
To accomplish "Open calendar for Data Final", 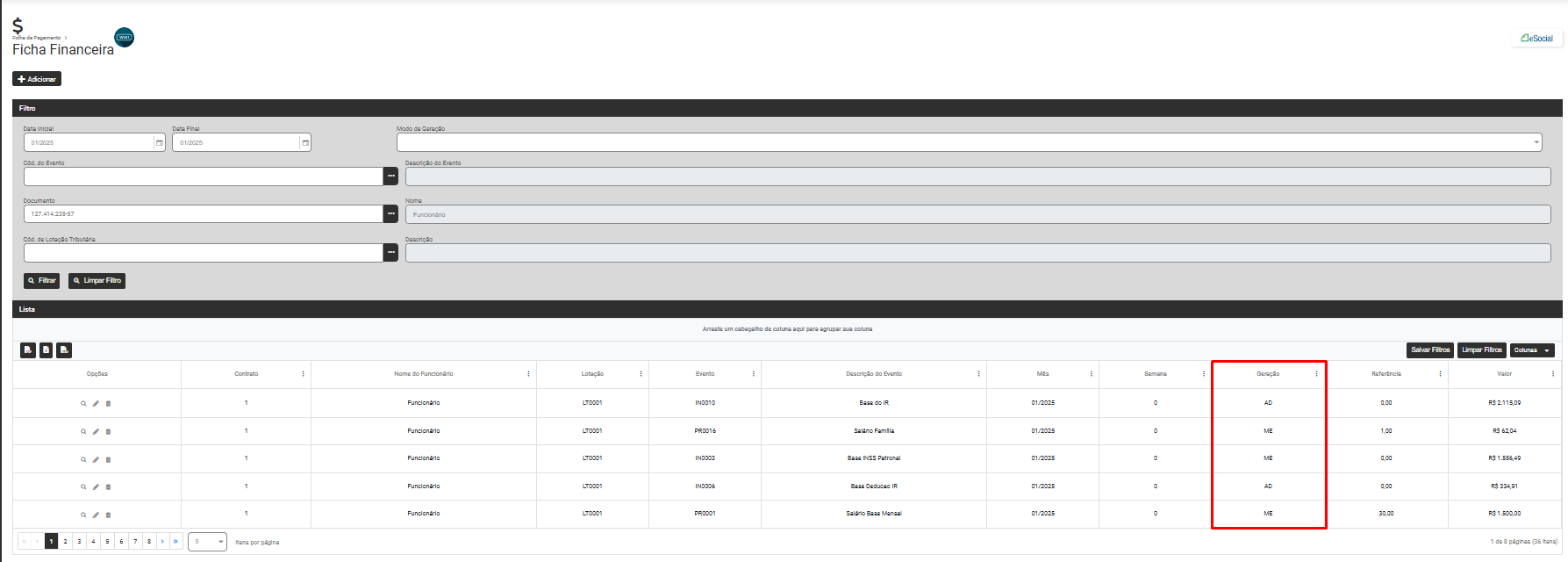I will [x=305, y=143].
